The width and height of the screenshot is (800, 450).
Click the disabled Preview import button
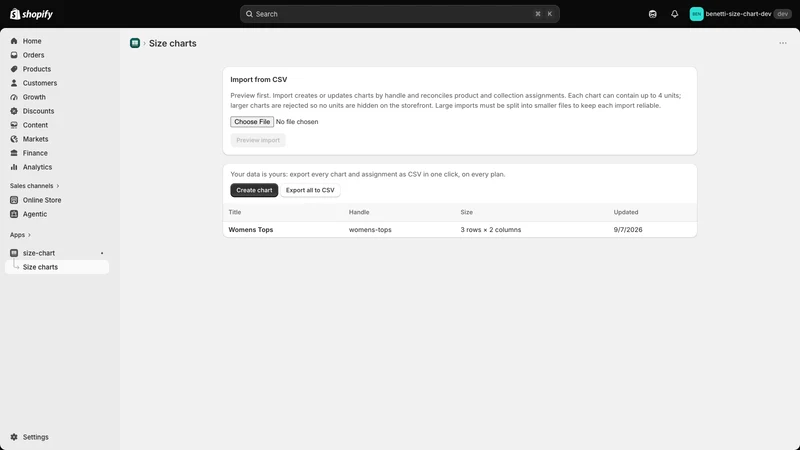point(258,140)
